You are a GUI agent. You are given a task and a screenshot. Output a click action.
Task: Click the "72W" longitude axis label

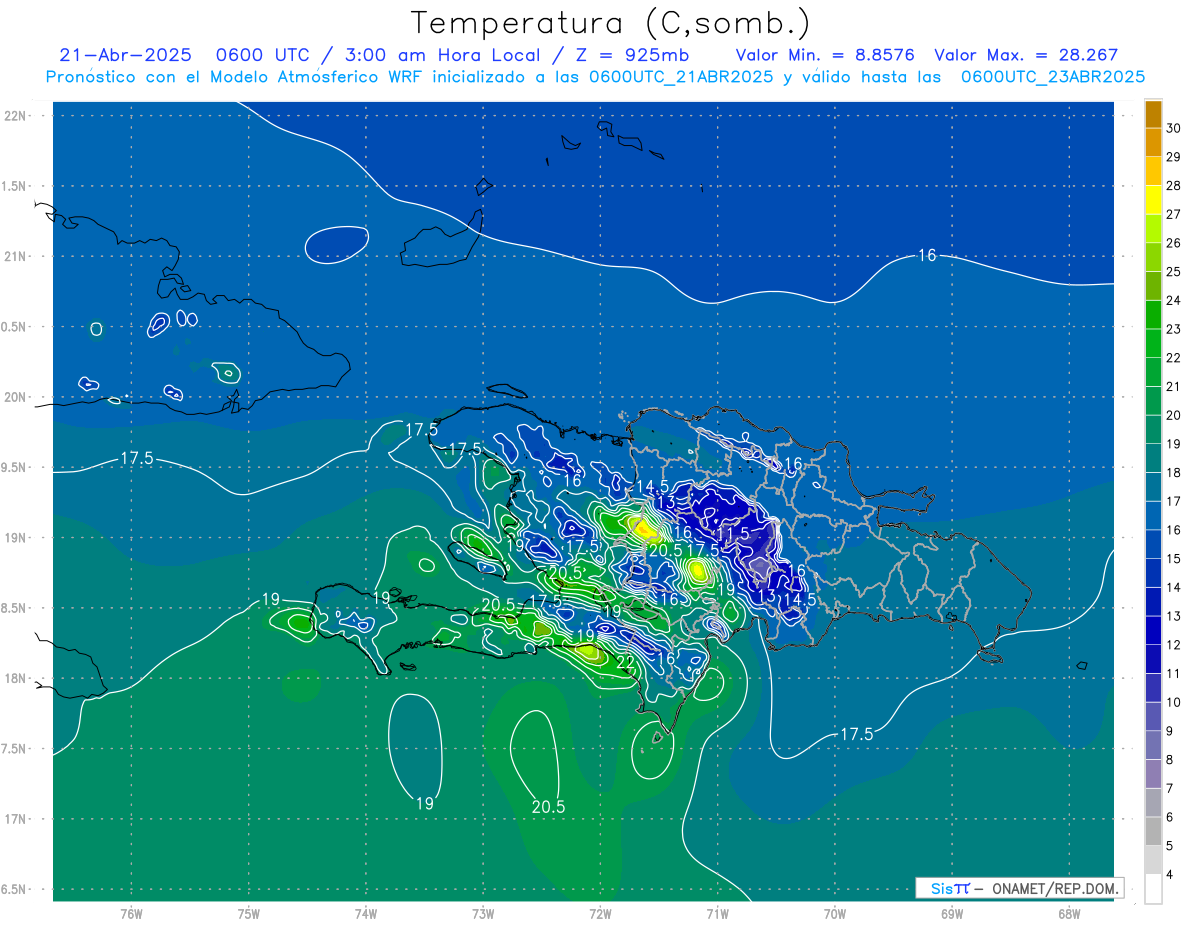[x=600, y=913]
